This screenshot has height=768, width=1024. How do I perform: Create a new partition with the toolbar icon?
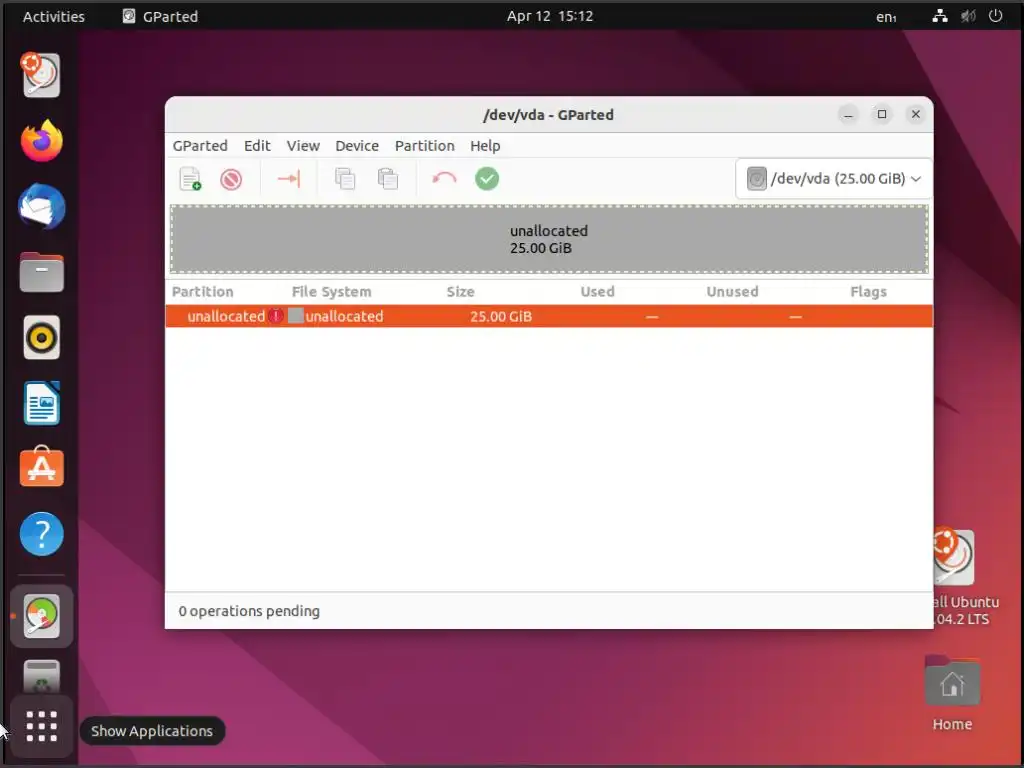point(190,179)
